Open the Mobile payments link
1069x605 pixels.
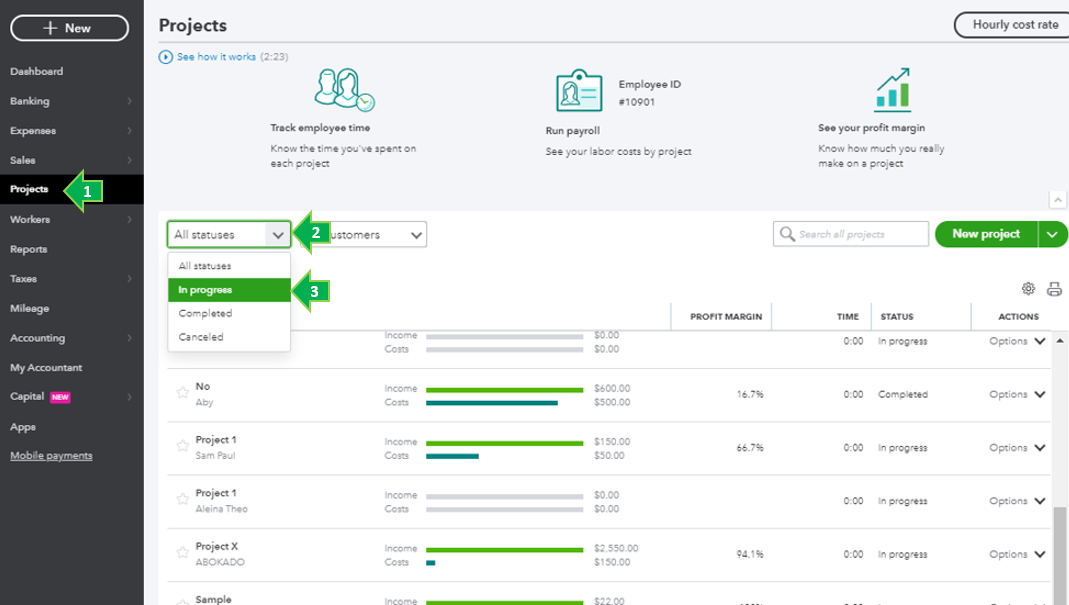pyautogui.click(x=51, y=456)
